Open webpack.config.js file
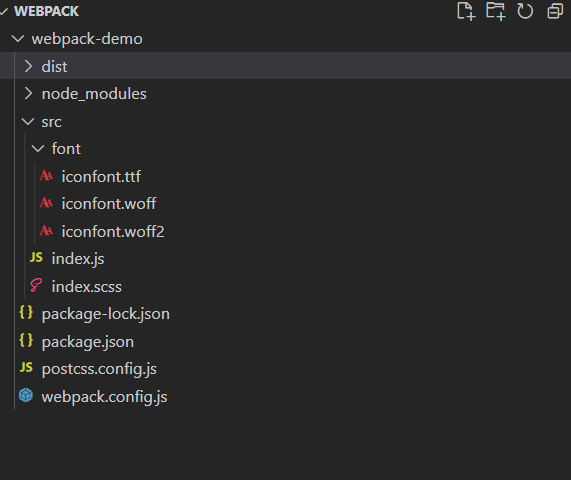The height and width of the screenshot is (480, 571). click(105, 397)
